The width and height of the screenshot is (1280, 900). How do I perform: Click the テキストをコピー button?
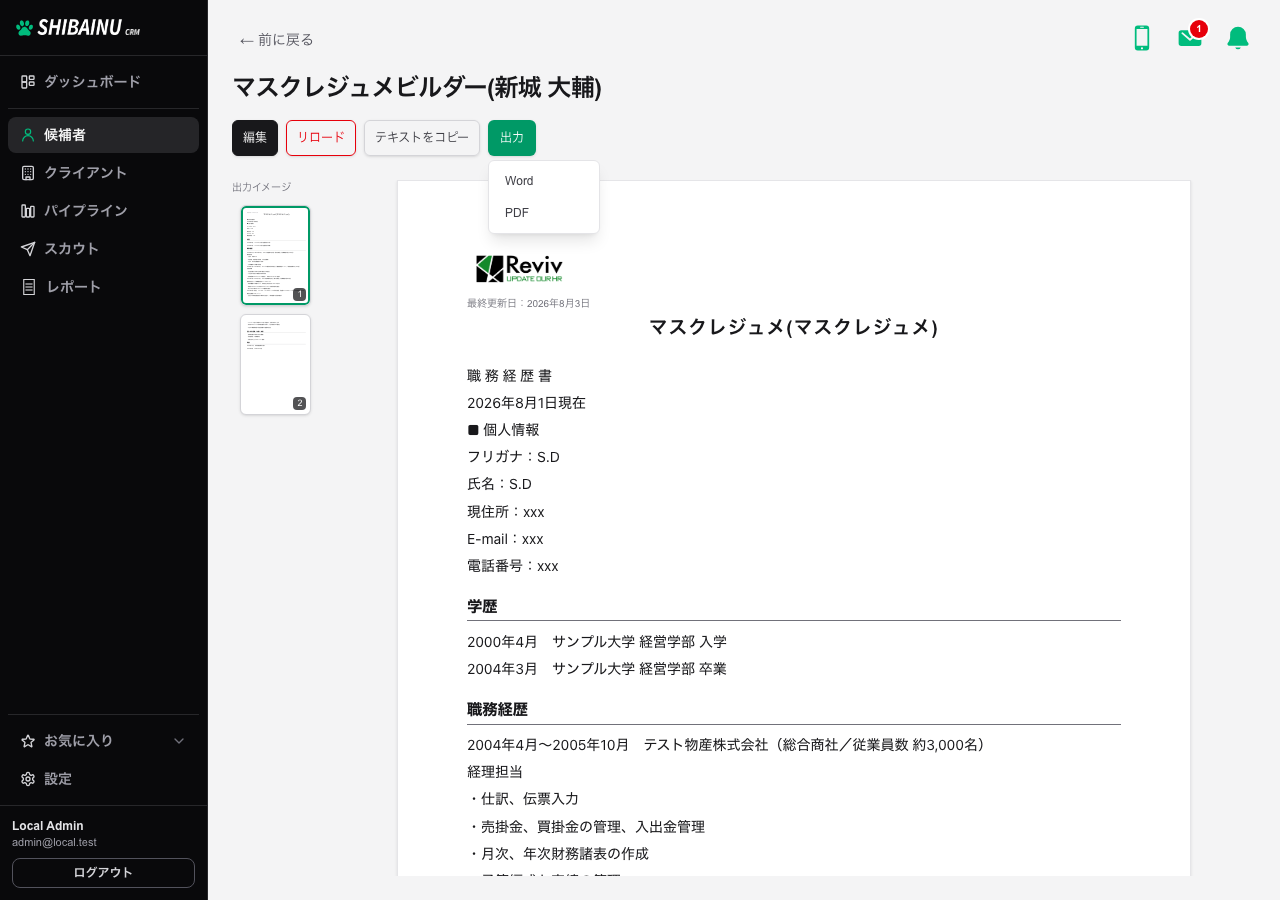pos(422,138)
